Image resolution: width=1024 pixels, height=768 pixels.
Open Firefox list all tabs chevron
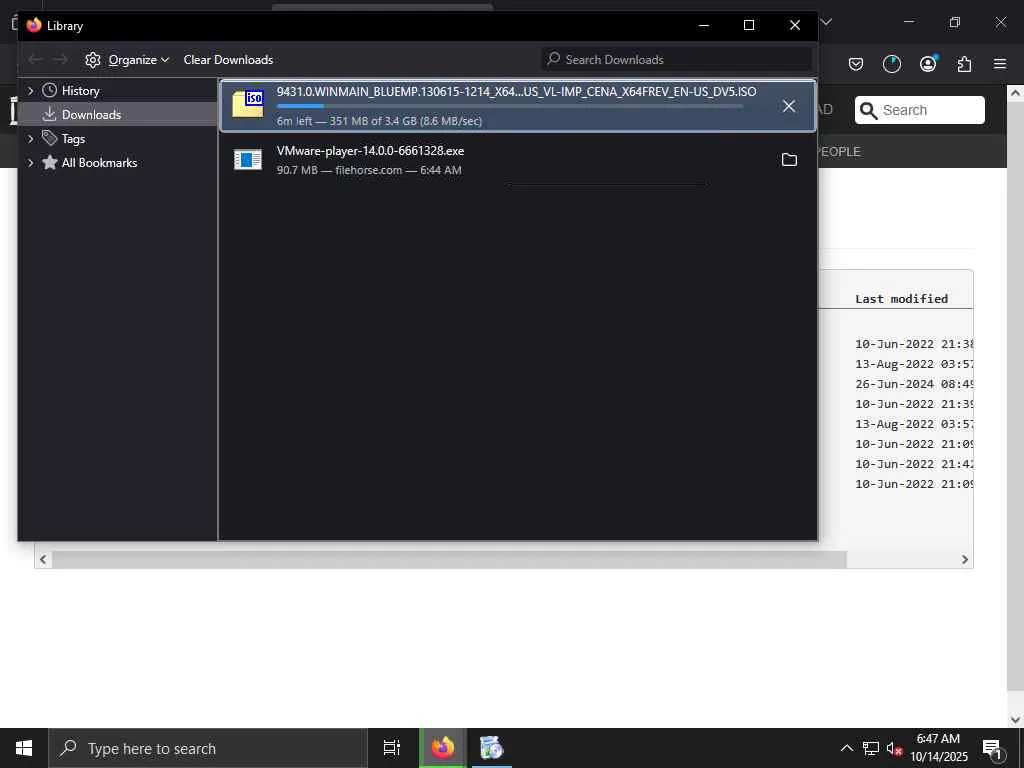[x=826, y=22]
